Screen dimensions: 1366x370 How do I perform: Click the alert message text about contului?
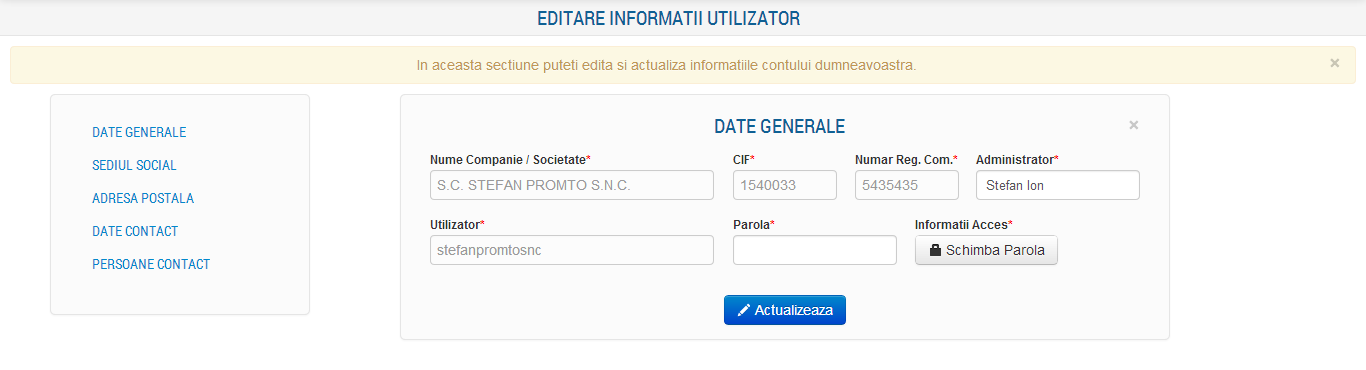pyautogui.click(x=666, y=64)
